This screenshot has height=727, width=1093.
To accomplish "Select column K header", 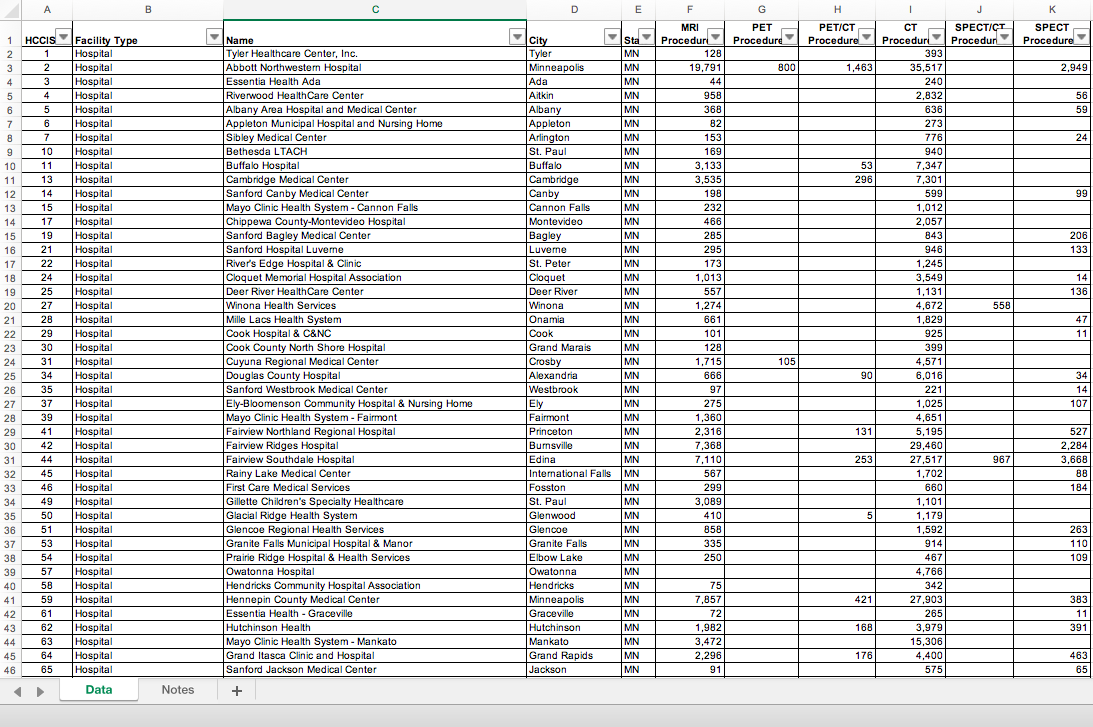I will click(x=1052, y=10).
